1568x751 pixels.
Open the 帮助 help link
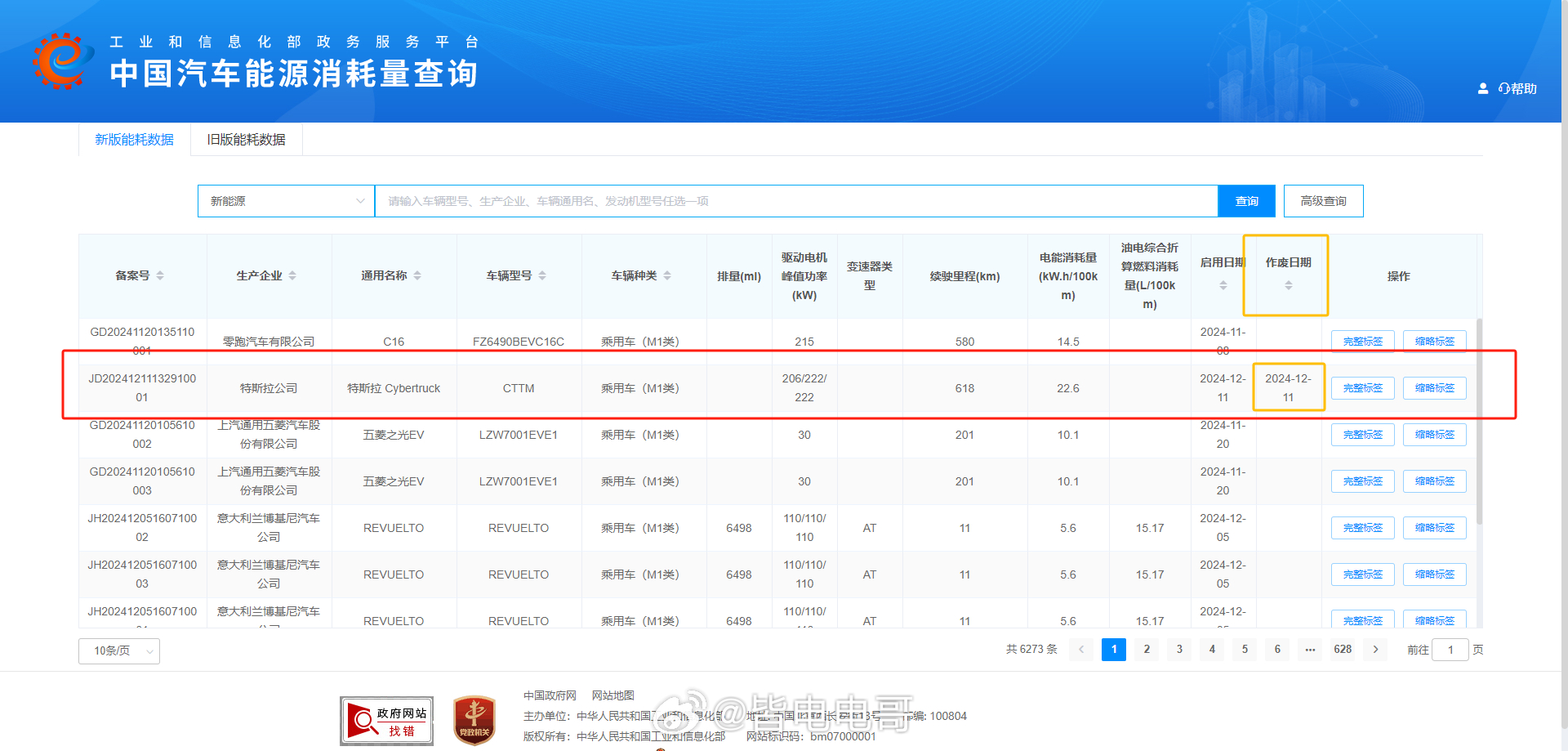tap(1517, 88)
